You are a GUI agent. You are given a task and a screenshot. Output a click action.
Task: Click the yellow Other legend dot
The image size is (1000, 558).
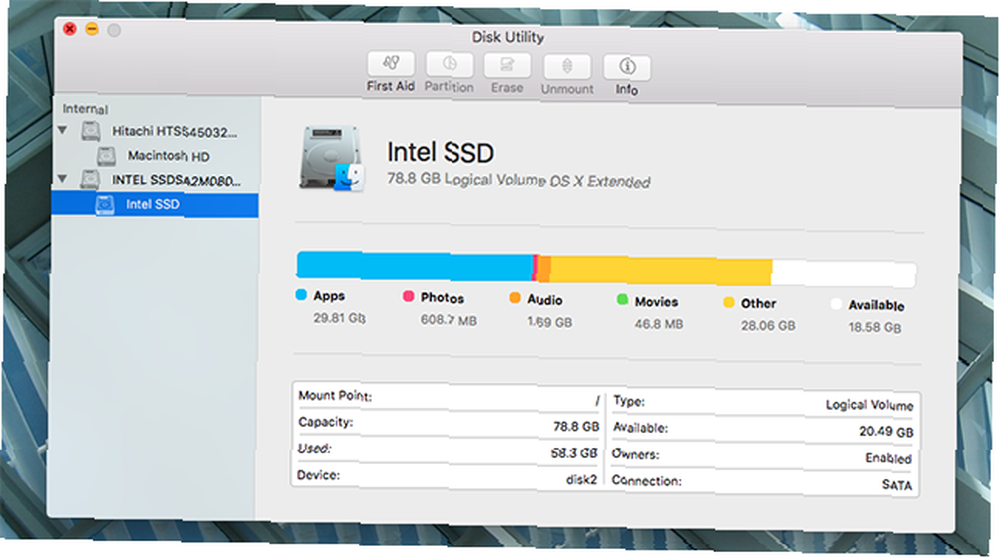[x=729, y=302]
